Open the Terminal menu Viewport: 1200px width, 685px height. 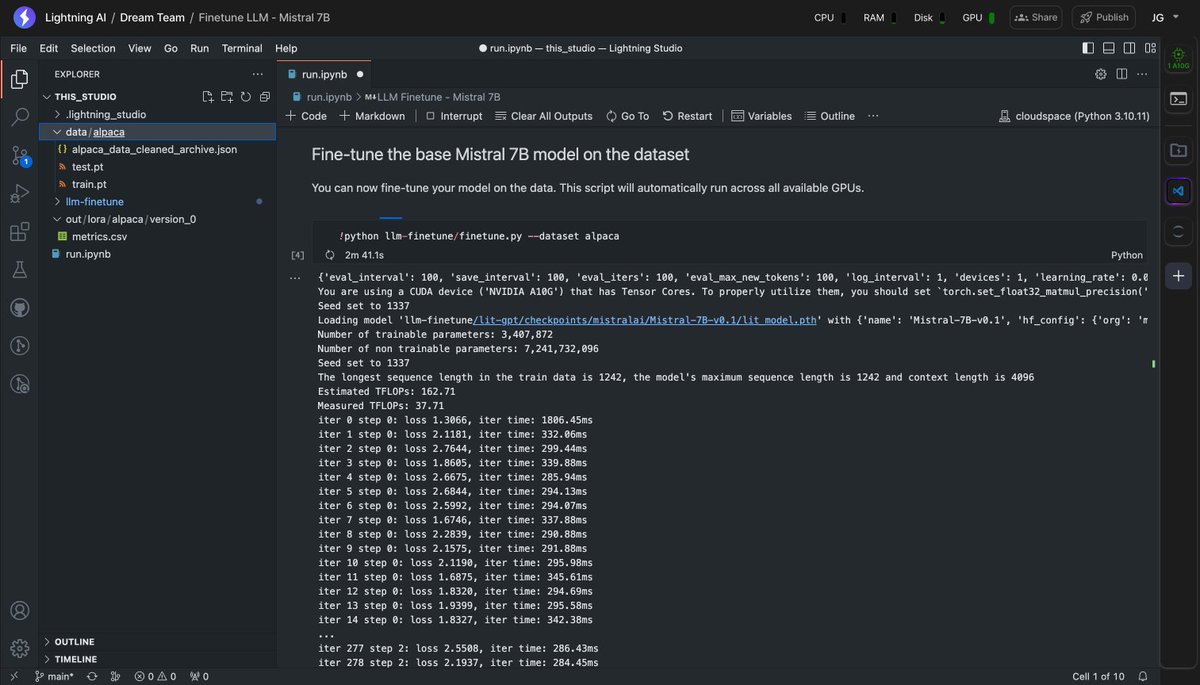pos(242,48)
